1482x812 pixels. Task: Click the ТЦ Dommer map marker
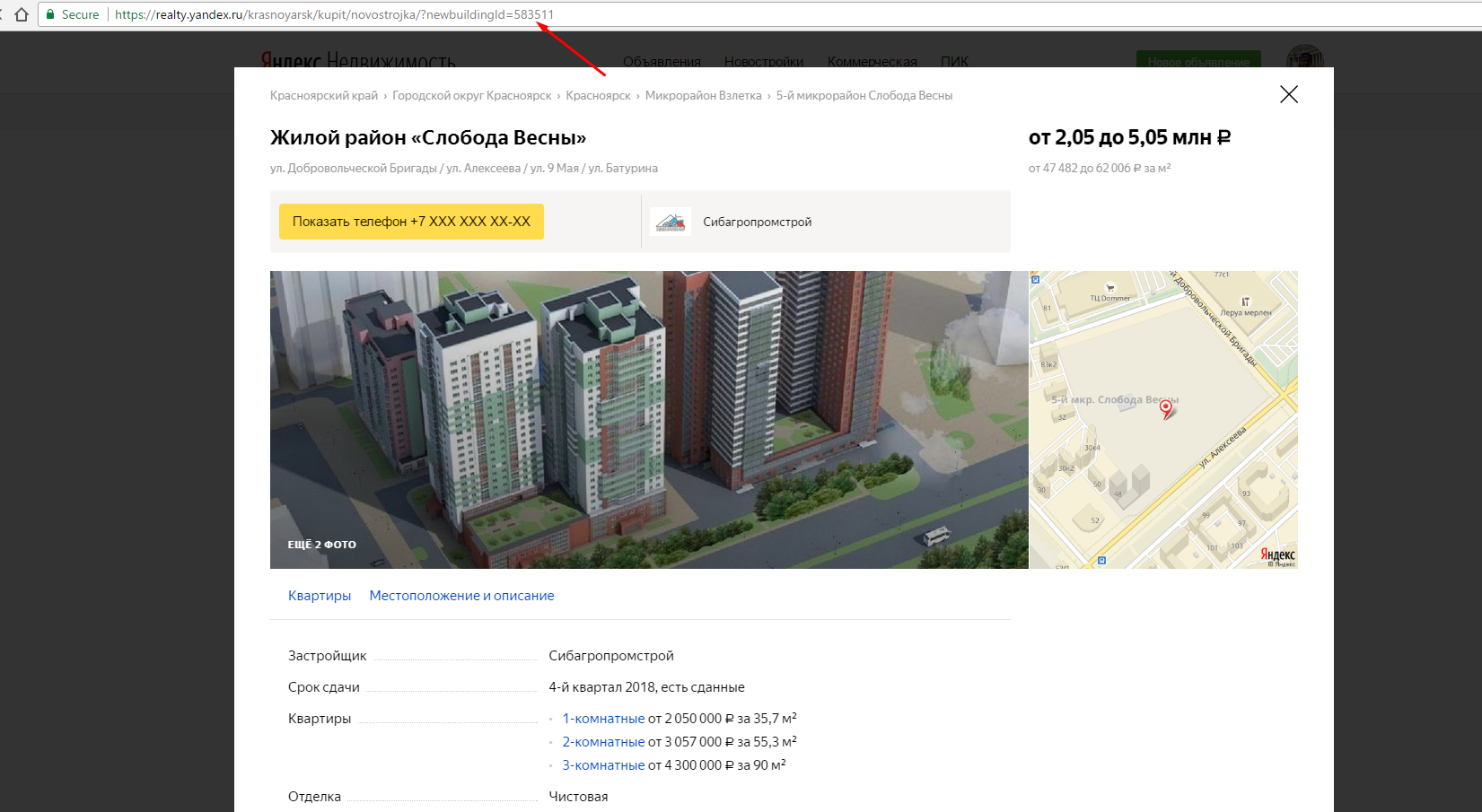(x=1110, y=288)
